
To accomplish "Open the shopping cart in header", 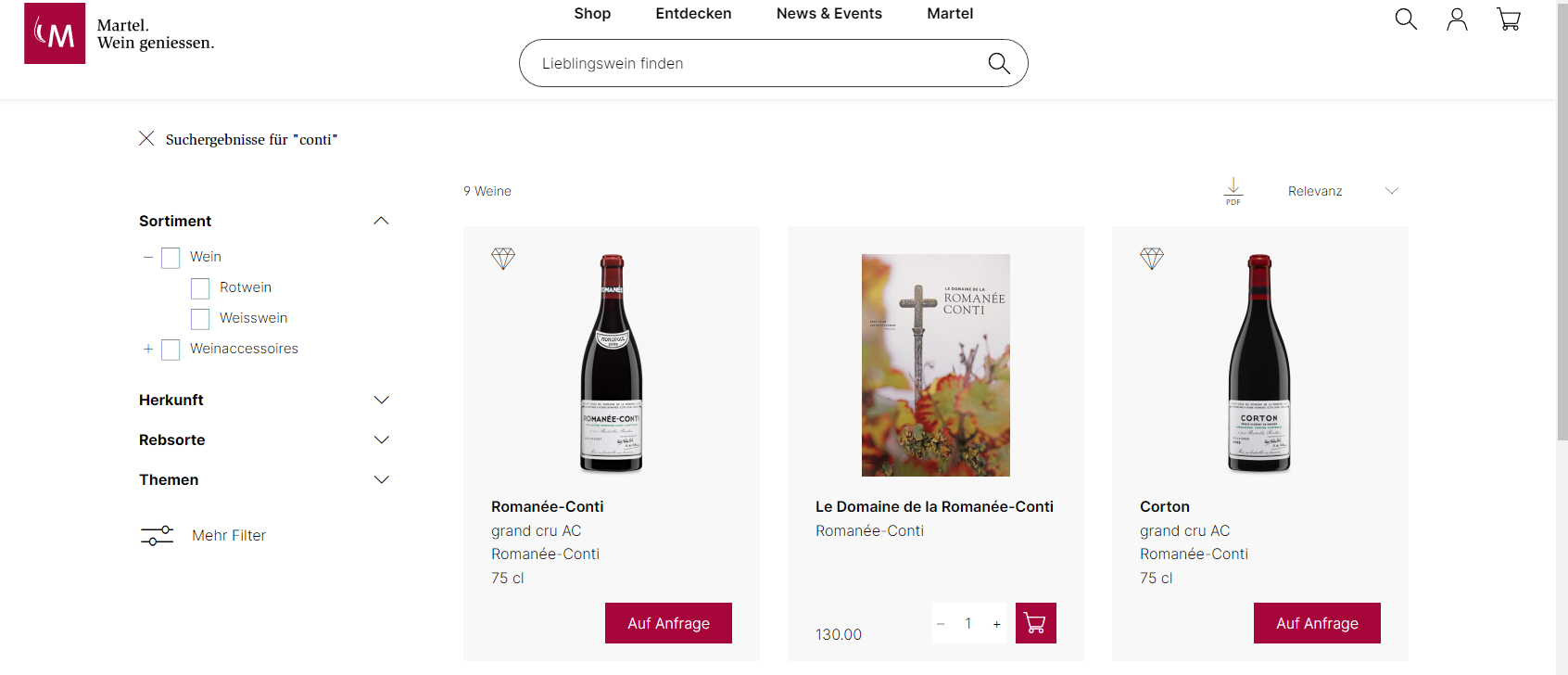I will click(1509, 19).
